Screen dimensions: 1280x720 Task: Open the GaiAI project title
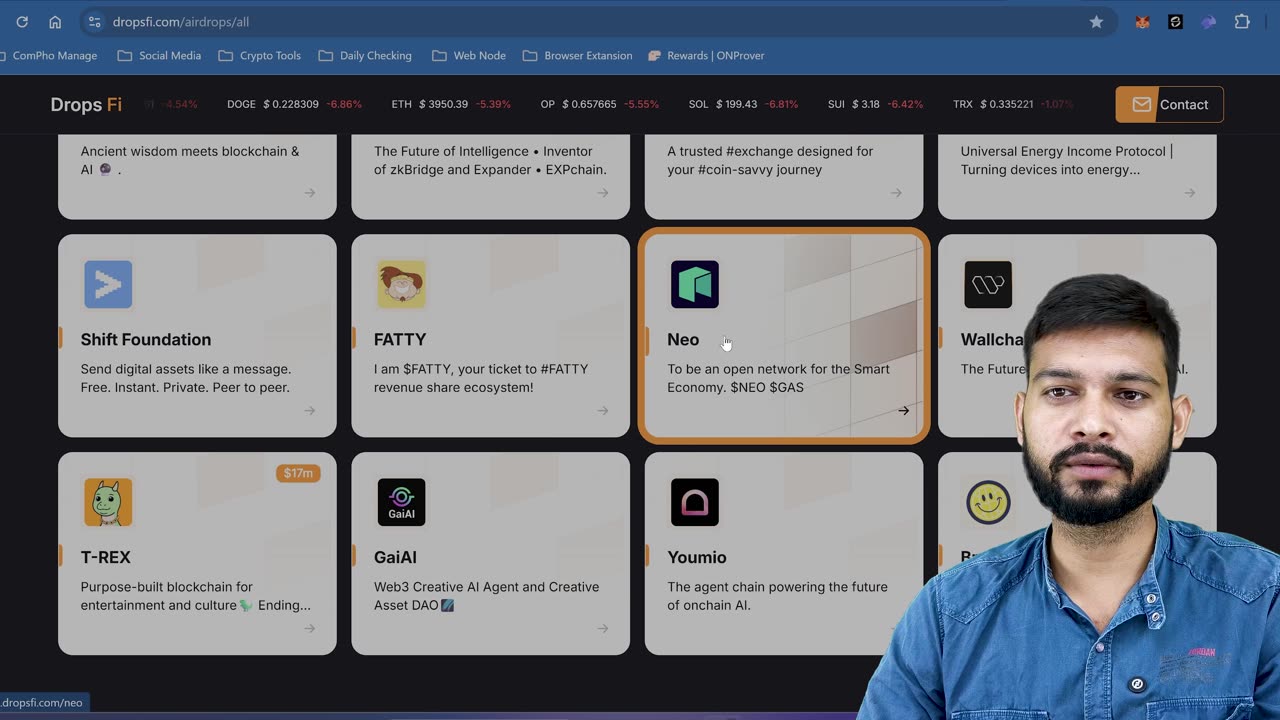click(x=395, y=557)
